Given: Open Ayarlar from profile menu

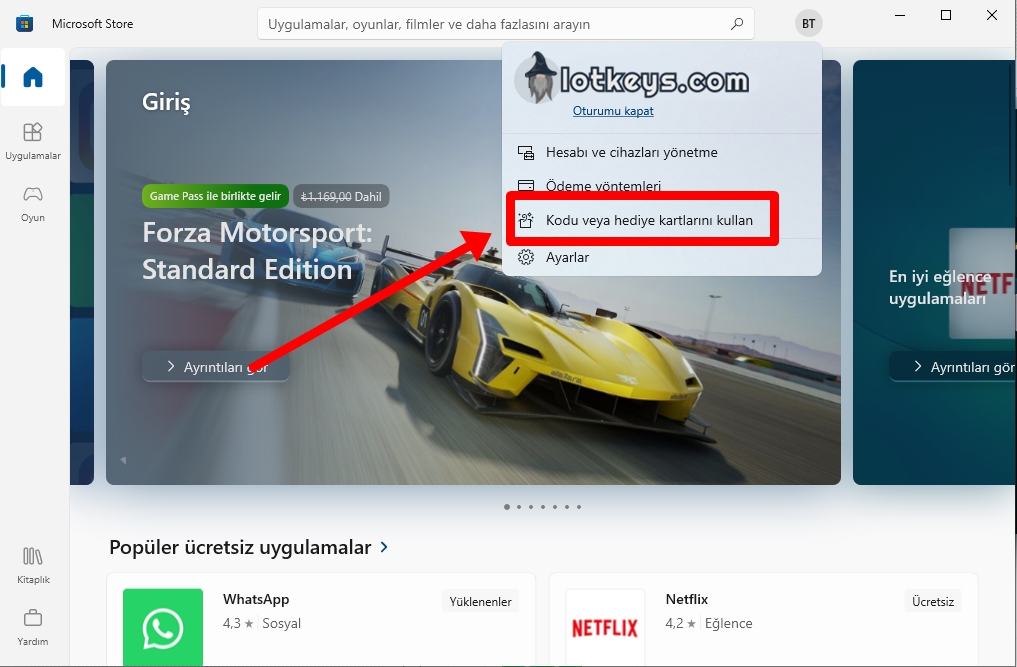Looking at the screenshot, I should click(662, 258).
